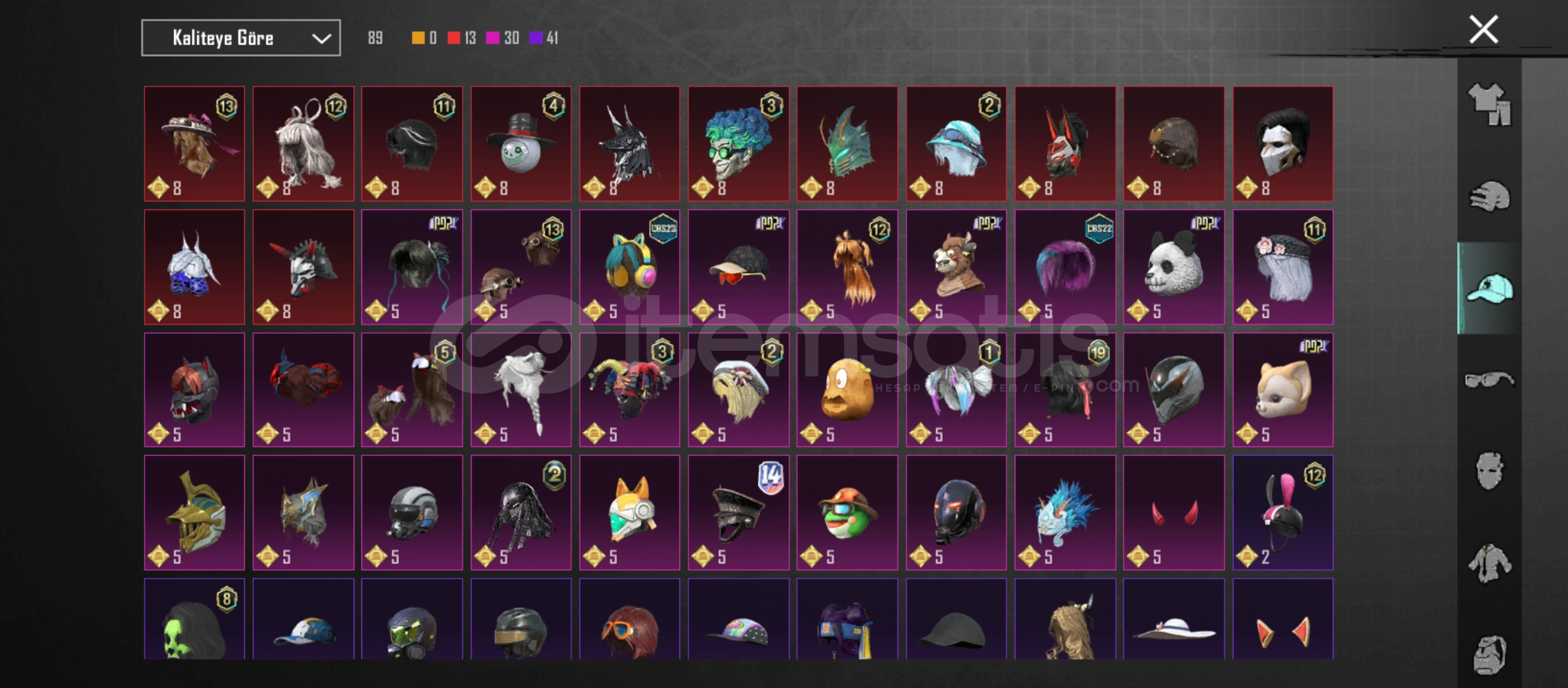The image size is (1568, 688).
Task: Expand the Kaliteye Göre sorting dropdown
Action: [x=241, y=38]
